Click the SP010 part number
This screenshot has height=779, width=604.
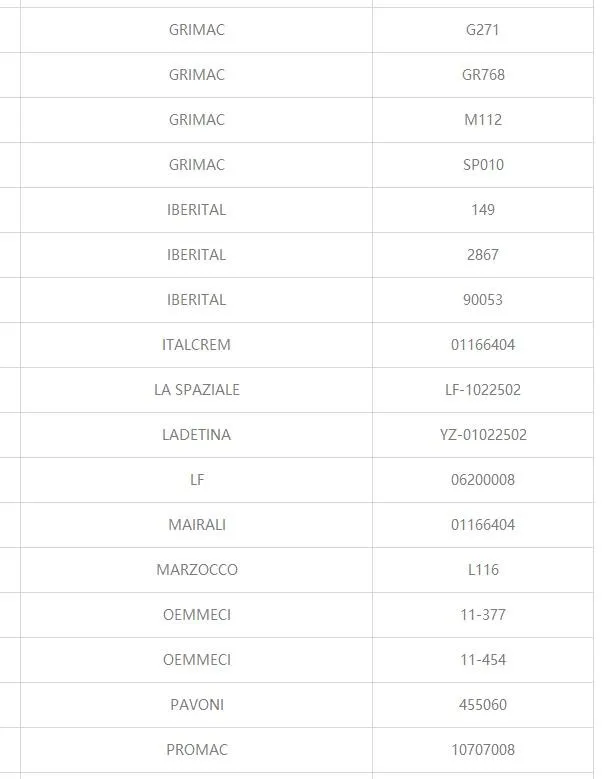(x=483, y=165)
